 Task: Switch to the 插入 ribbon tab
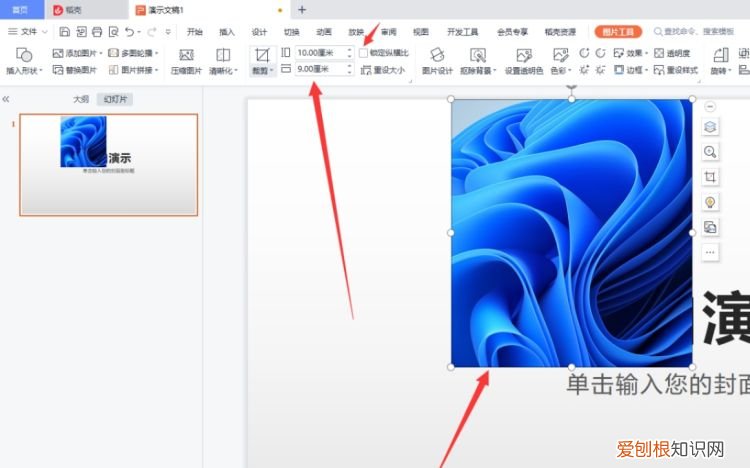227,32
